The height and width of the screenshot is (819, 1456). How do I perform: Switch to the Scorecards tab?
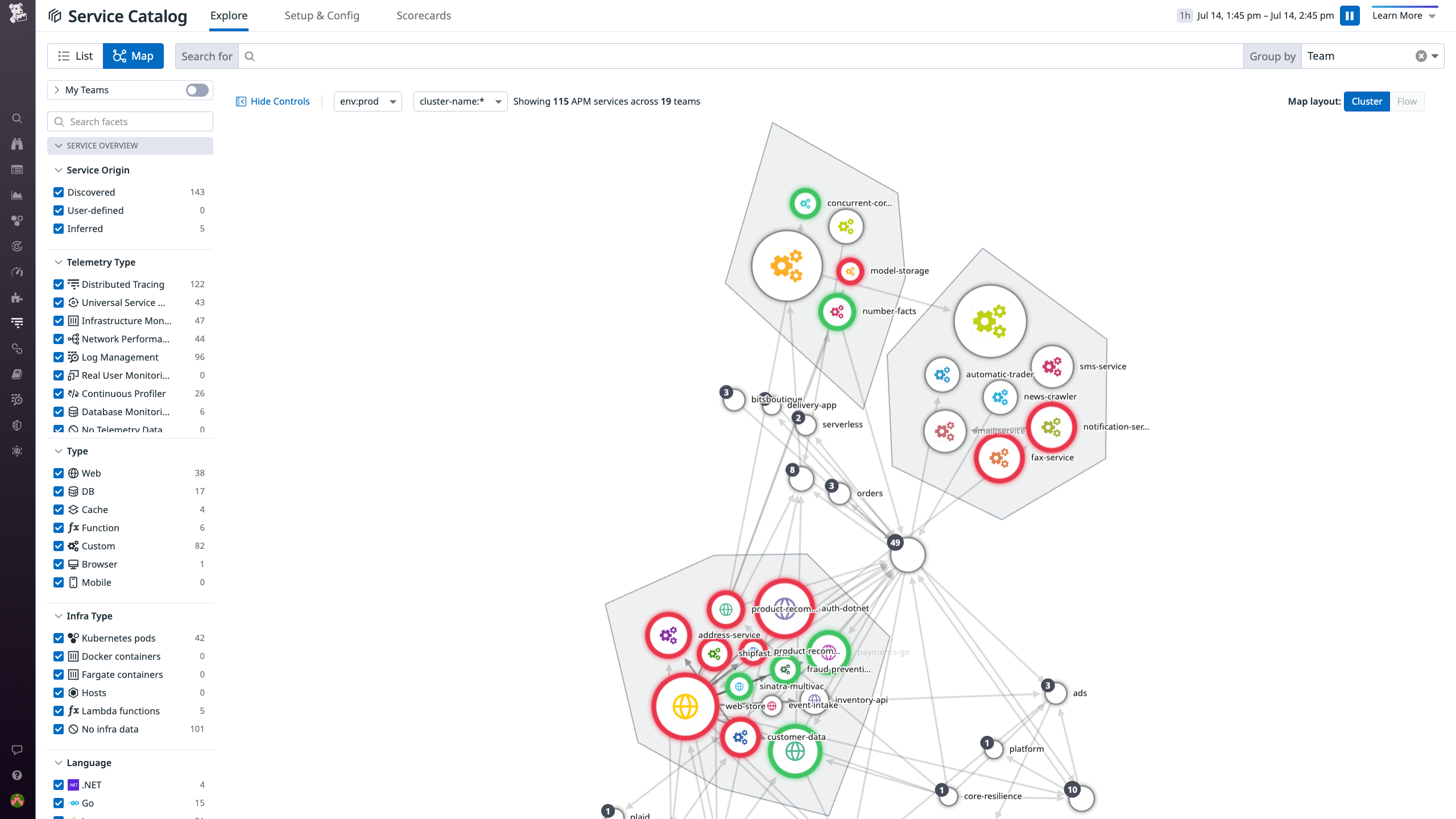click(x=423, y=15)
